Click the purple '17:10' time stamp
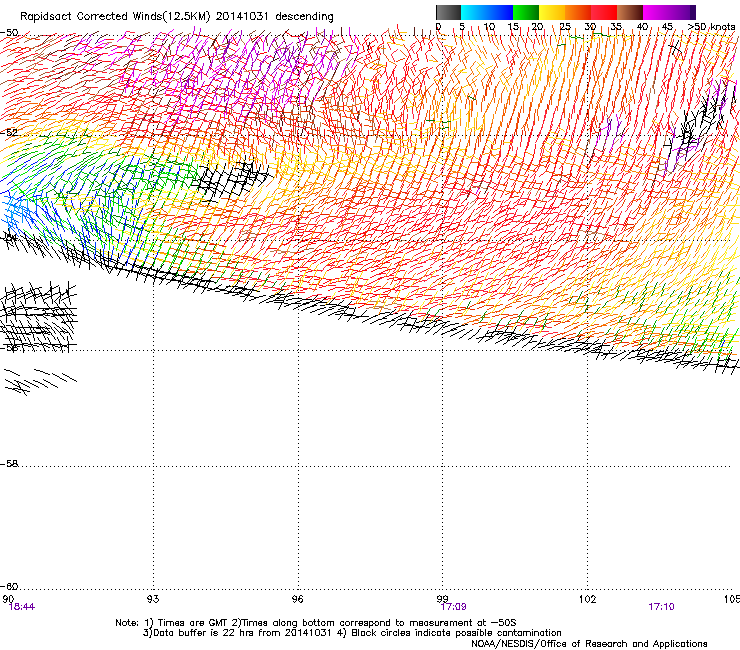 [x=661, y=607]
